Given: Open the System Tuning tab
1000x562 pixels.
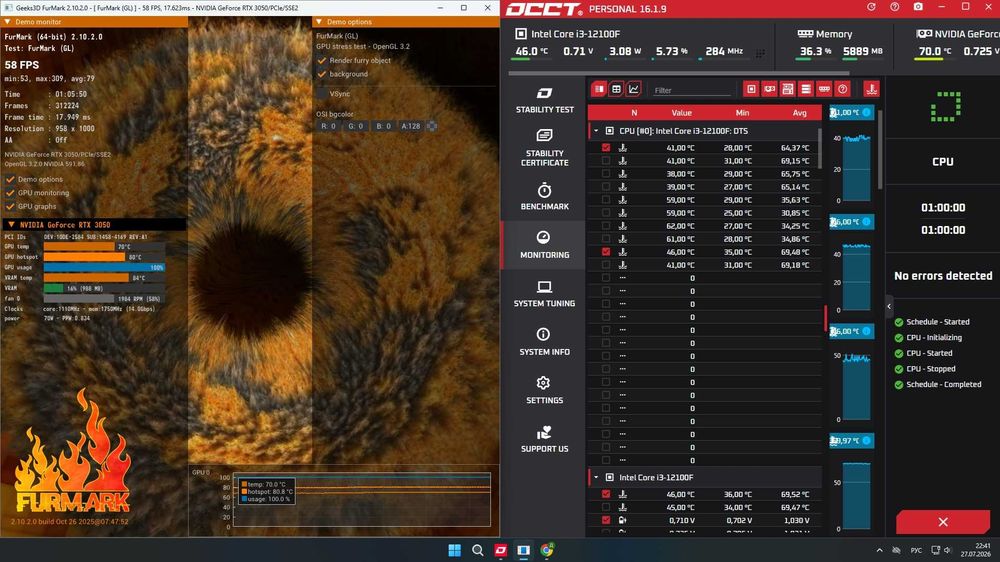Looking at the screenshot, I should pos(544,294).
